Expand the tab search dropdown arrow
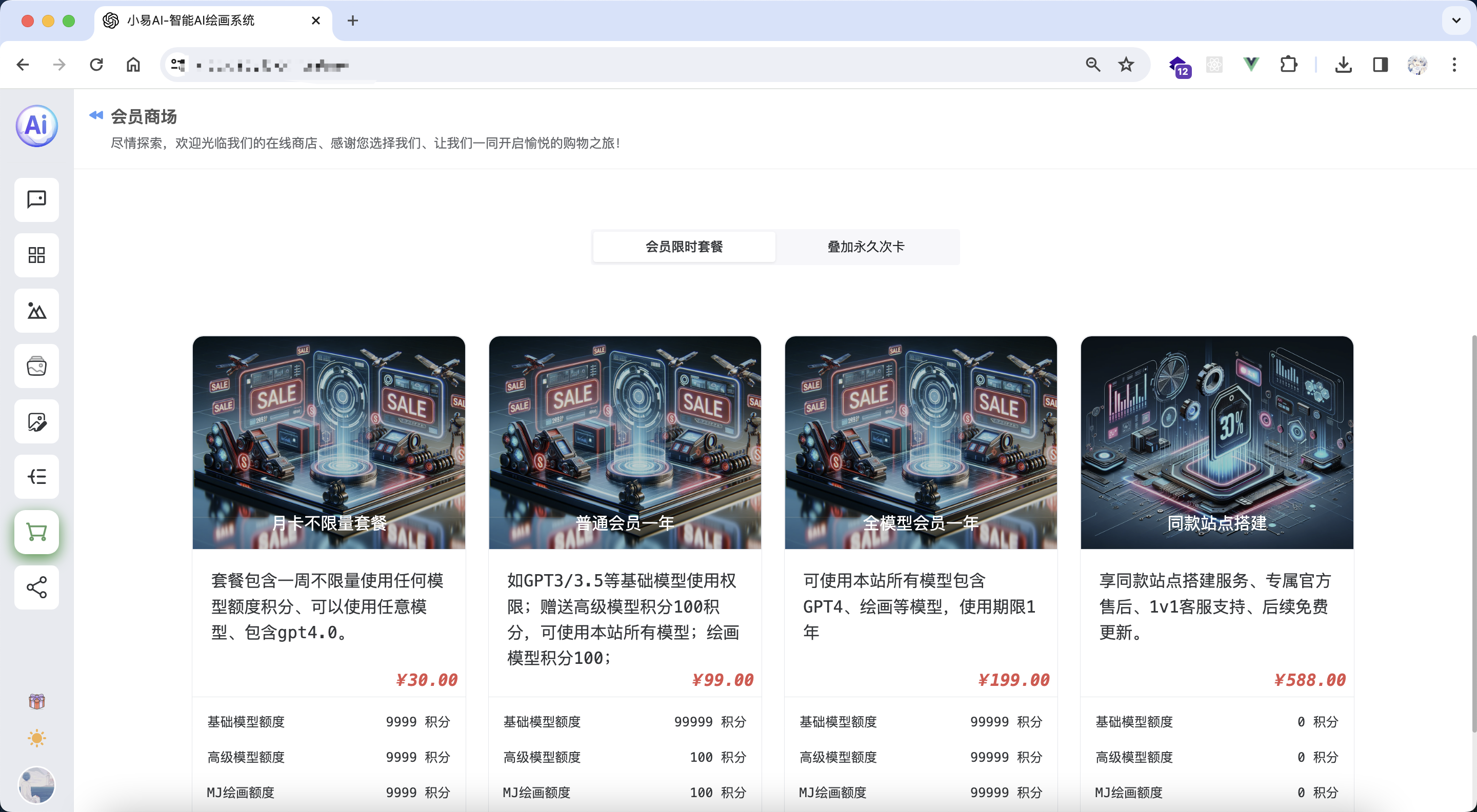Screen dimensions: 1477x812 (1456, 21)
